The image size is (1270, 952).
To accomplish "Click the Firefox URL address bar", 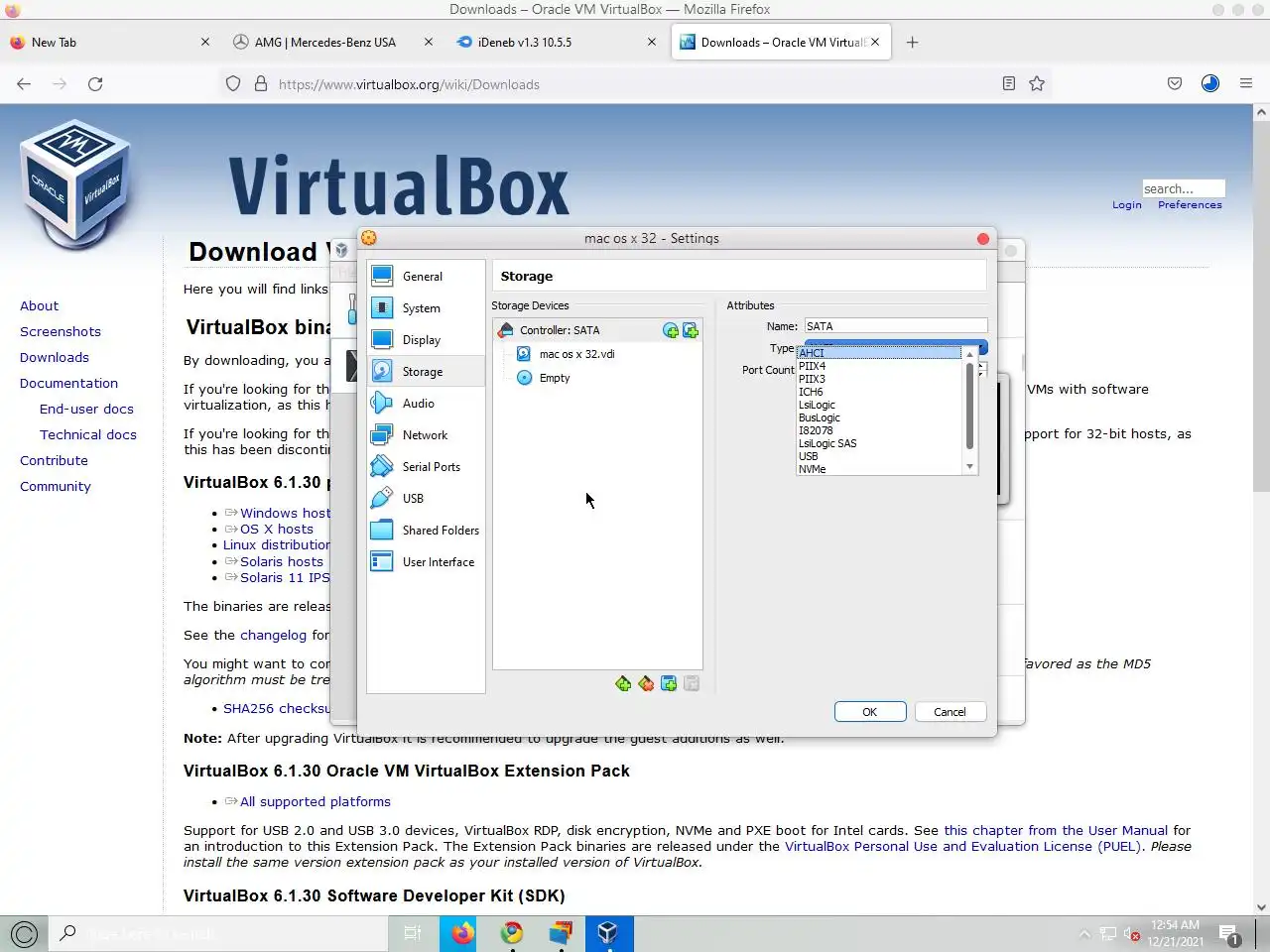I will (x=635, y=84).
